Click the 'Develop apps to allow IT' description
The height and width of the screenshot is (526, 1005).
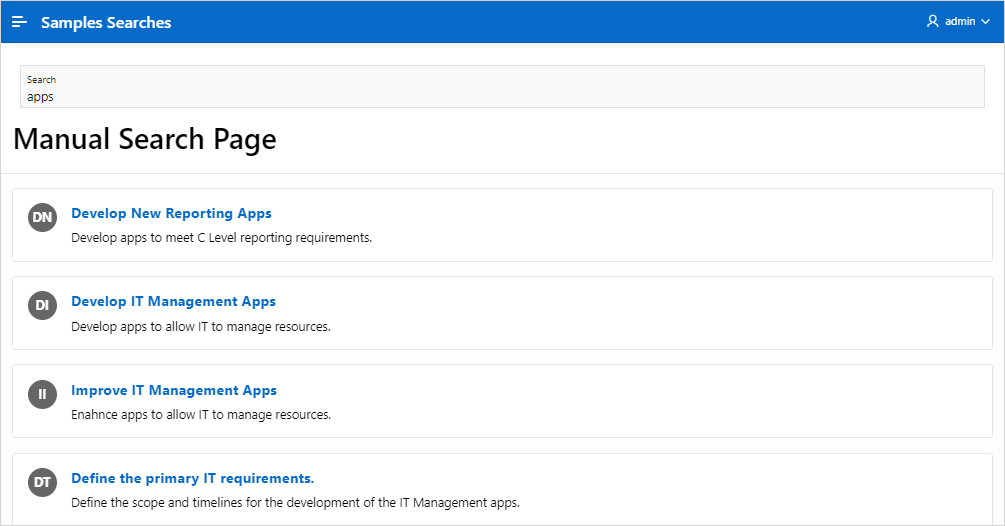pos(200,326)
